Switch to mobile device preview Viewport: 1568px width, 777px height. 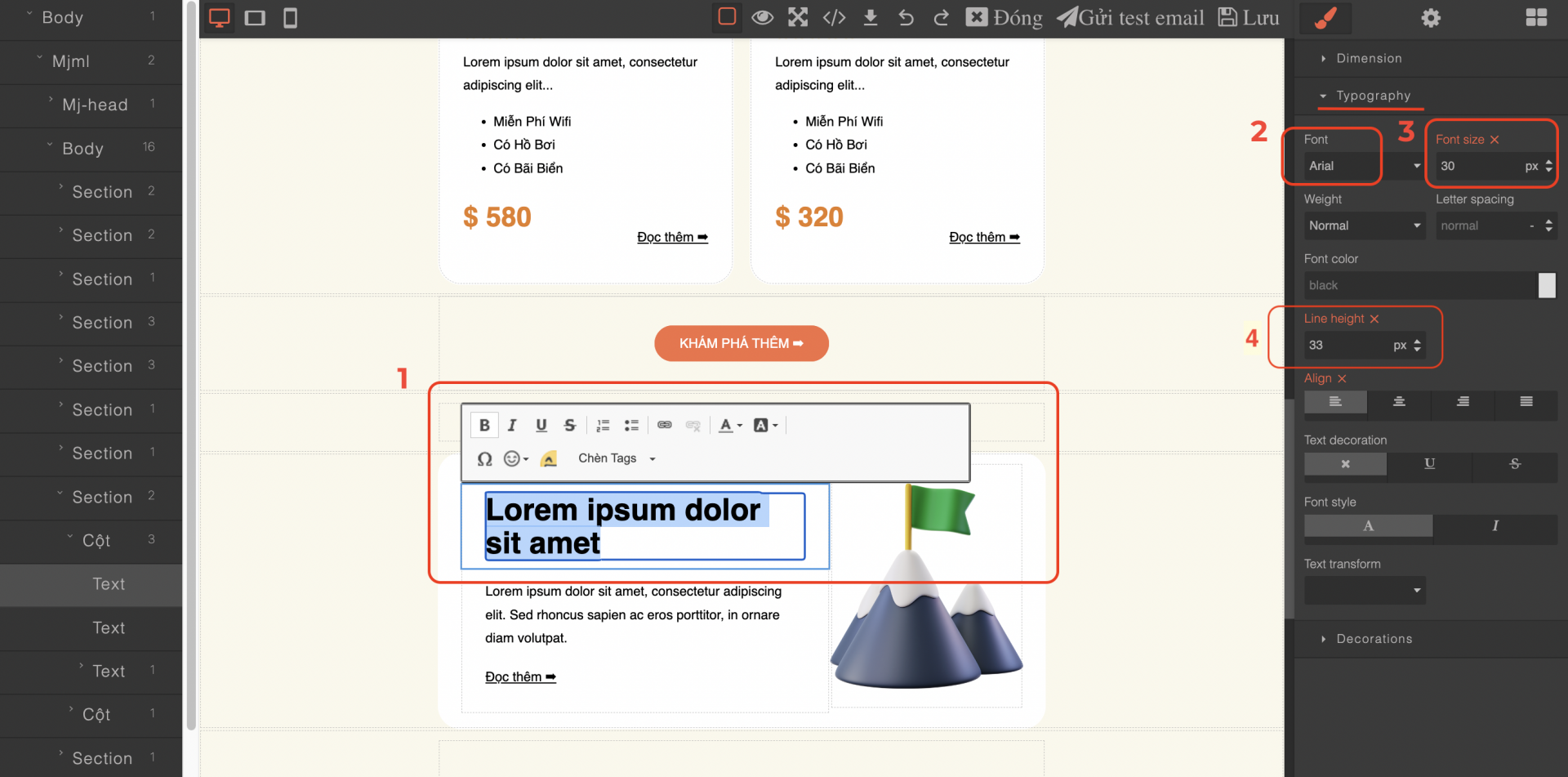[290, 18]
